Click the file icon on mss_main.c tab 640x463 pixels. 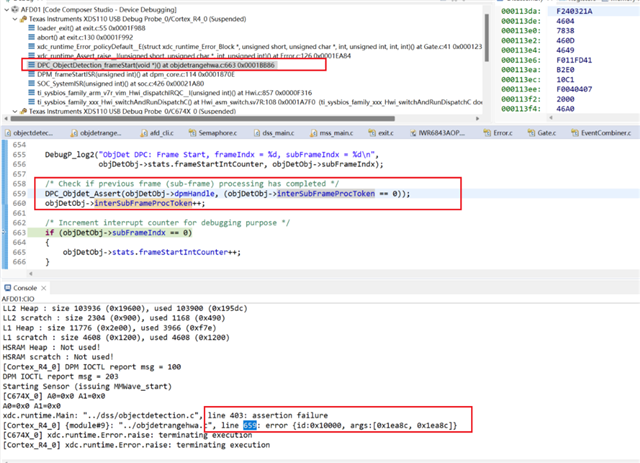point(313,133)
